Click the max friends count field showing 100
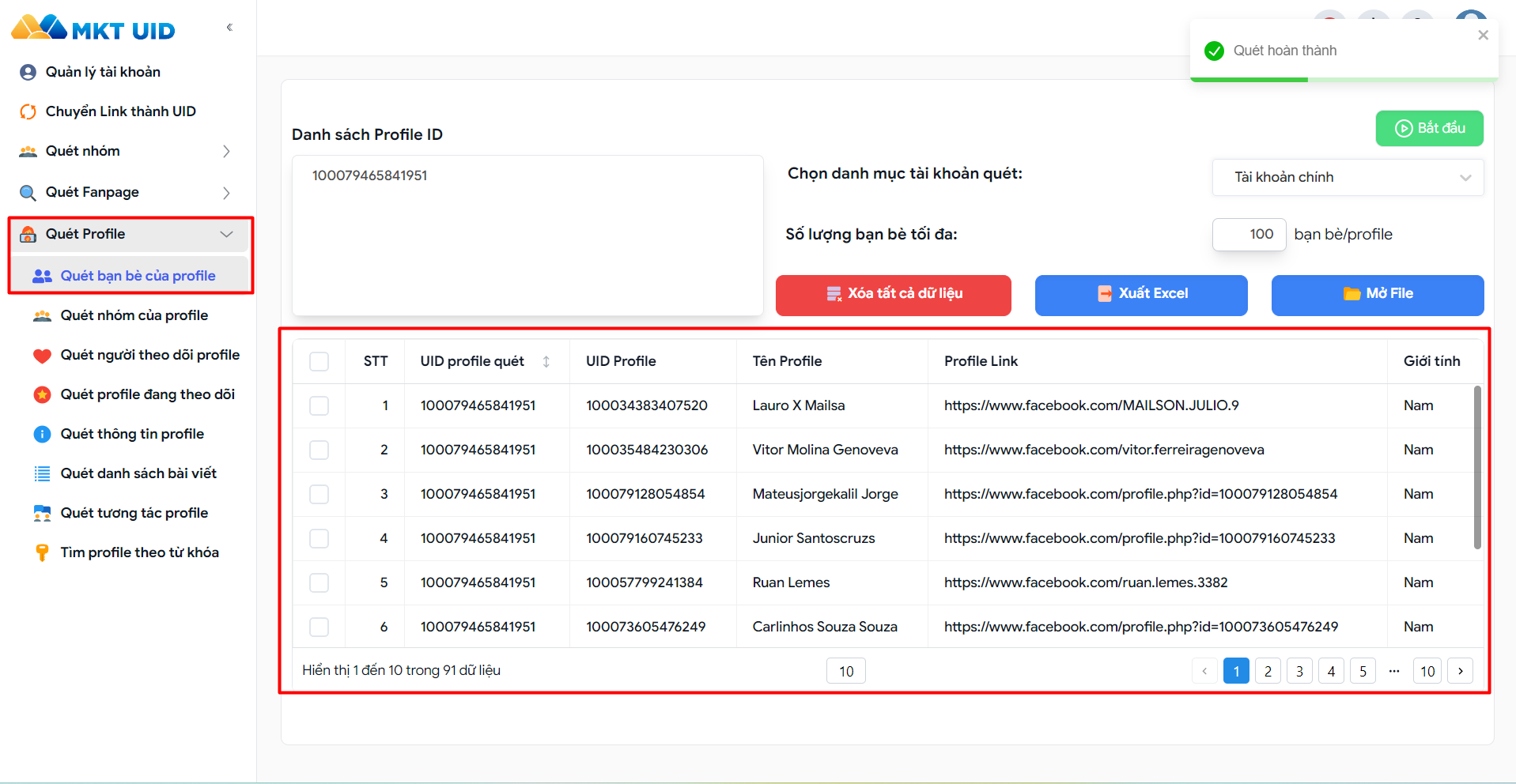Screen dimensions: 1516x784 coord(1249,235)
